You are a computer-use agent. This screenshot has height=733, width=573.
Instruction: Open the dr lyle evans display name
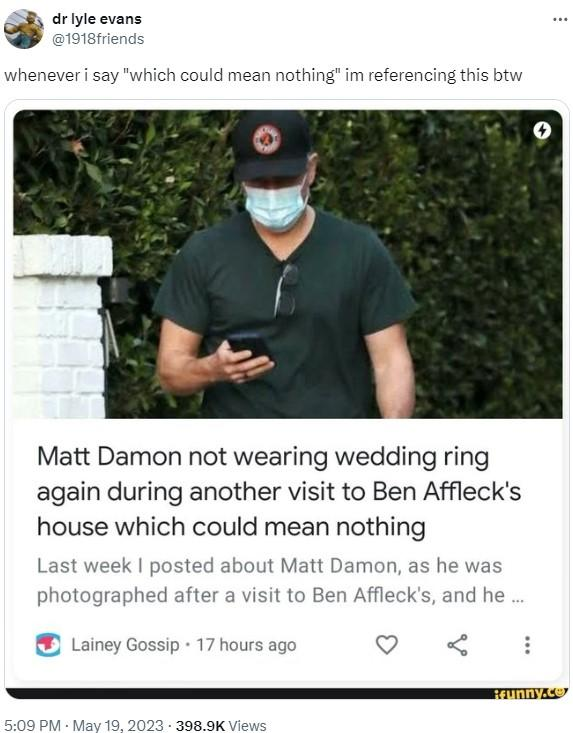pyautogui.click(x=97, y=19)
